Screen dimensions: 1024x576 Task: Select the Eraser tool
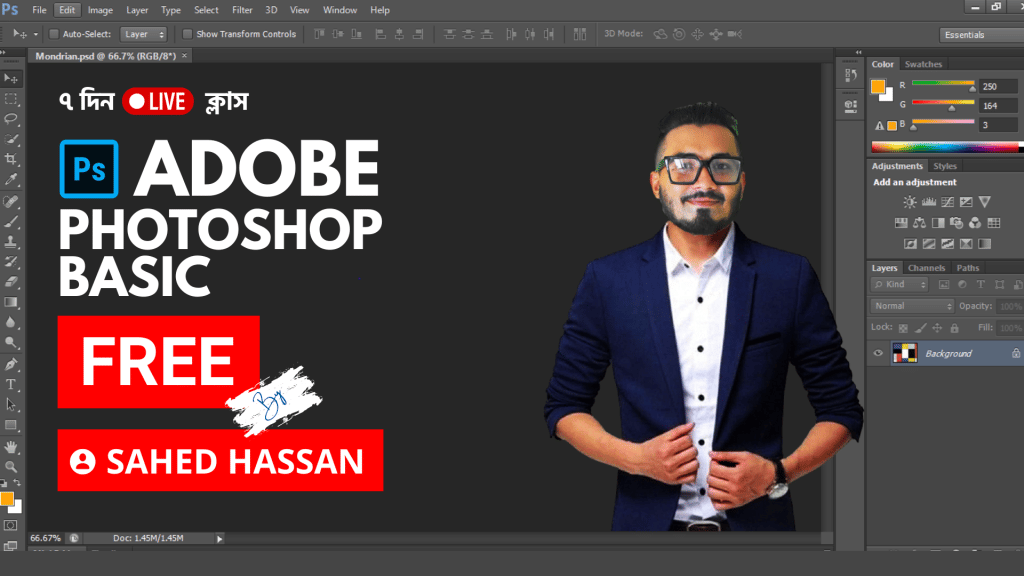(11, 282)
